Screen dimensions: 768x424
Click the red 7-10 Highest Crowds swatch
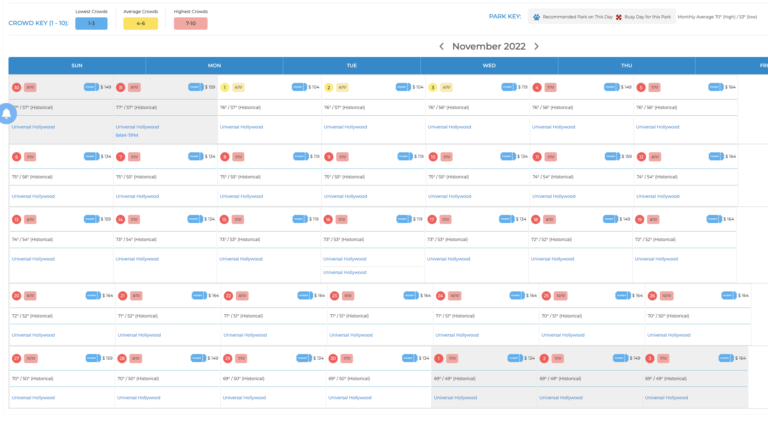click(x=191, y=24)
